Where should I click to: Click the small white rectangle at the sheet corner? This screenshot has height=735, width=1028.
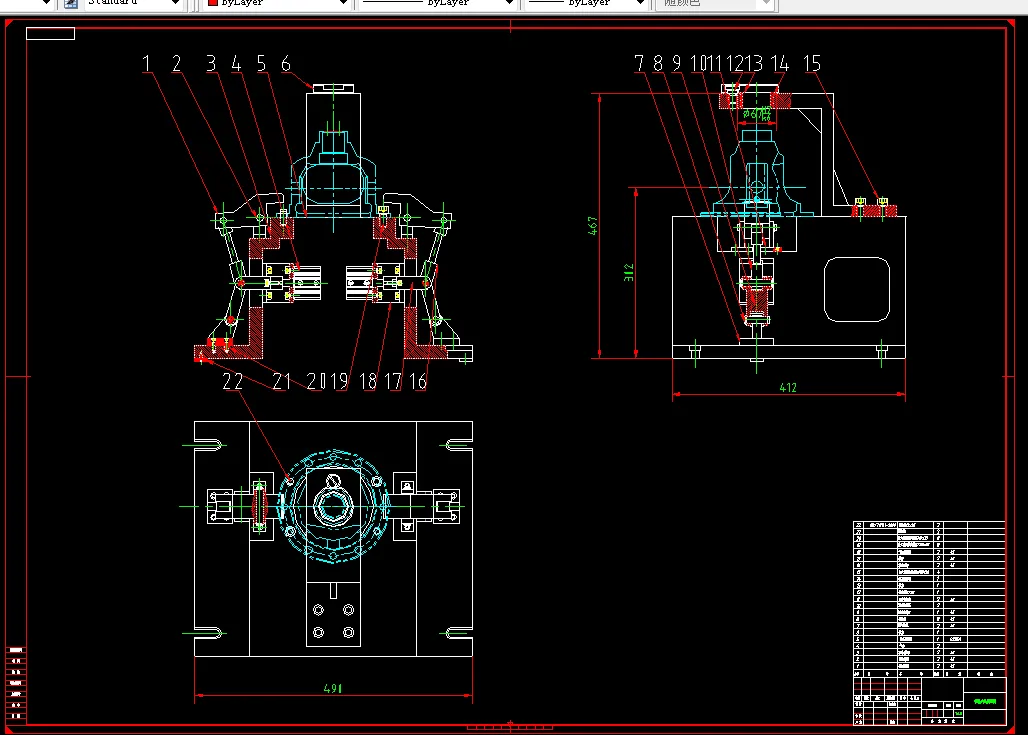tap(50, 33)
